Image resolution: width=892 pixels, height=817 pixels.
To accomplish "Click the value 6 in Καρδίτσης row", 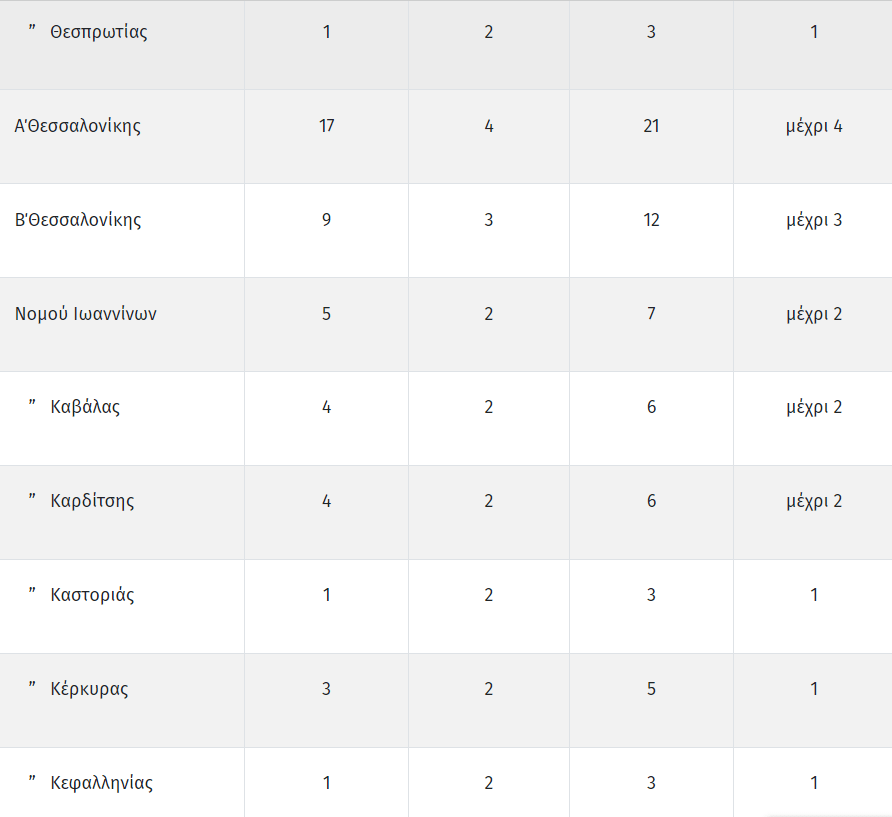I will point(651,501).
